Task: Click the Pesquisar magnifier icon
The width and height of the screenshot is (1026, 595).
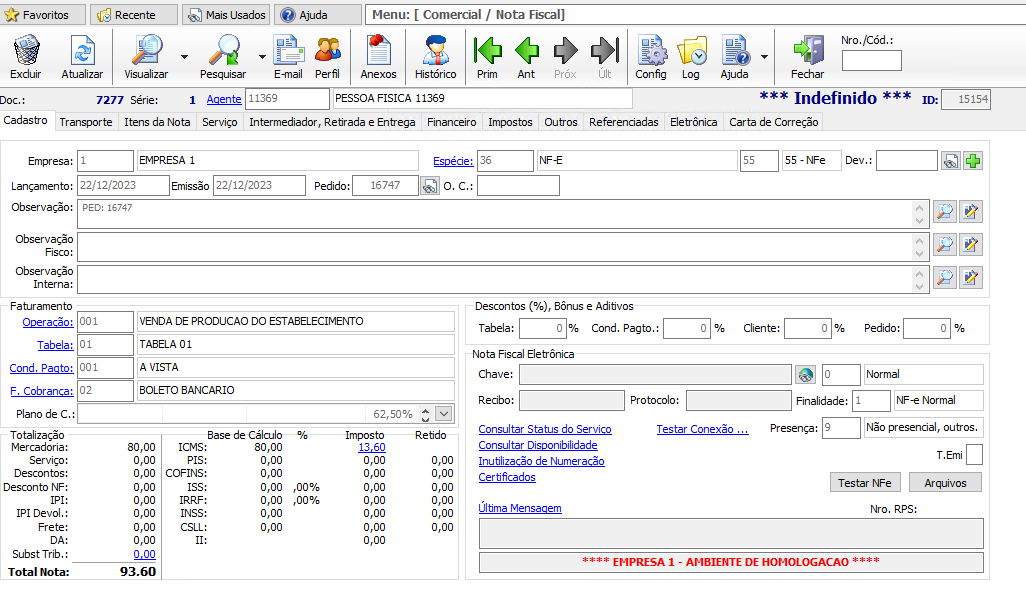Action: (224, 50)
